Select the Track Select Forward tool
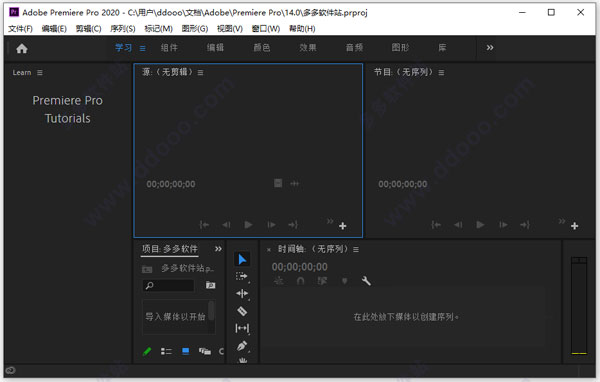 (241, 276)
